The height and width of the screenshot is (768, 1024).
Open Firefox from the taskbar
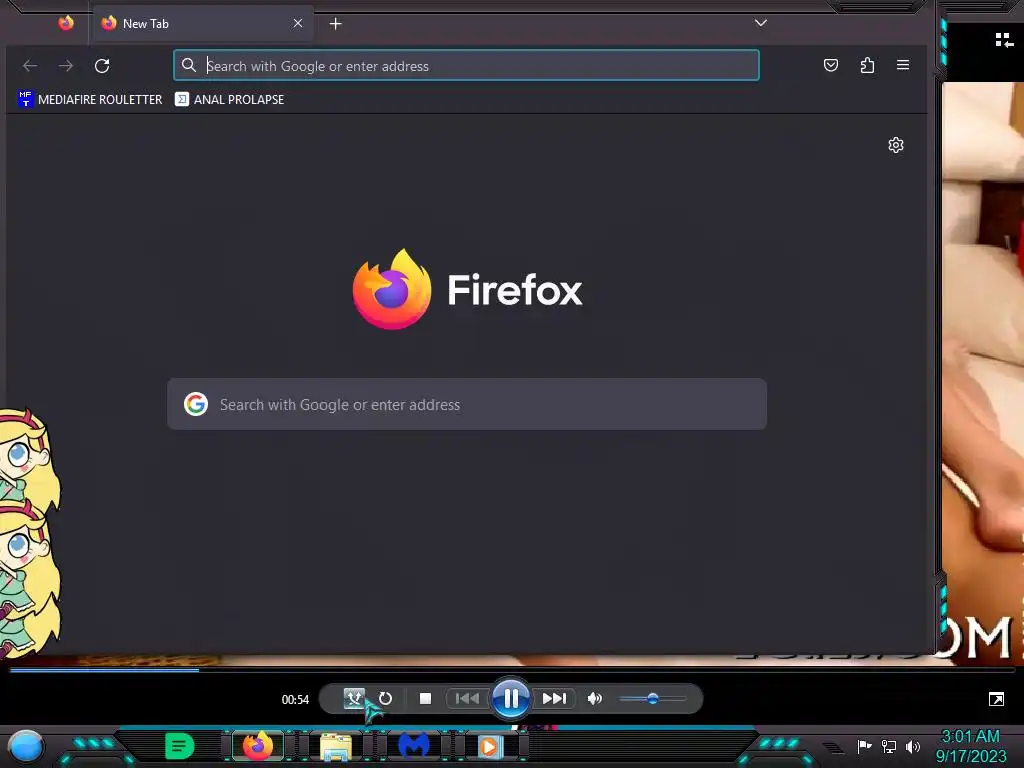pyautogui.click(x=258, y=746)
